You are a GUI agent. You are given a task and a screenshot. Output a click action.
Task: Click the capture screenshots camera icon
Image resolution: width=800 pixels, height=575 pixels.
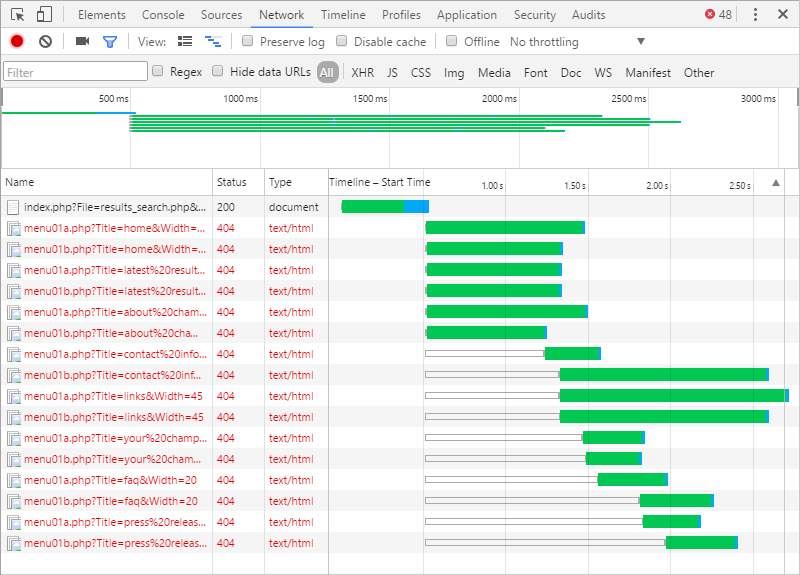tap(82, 42)
